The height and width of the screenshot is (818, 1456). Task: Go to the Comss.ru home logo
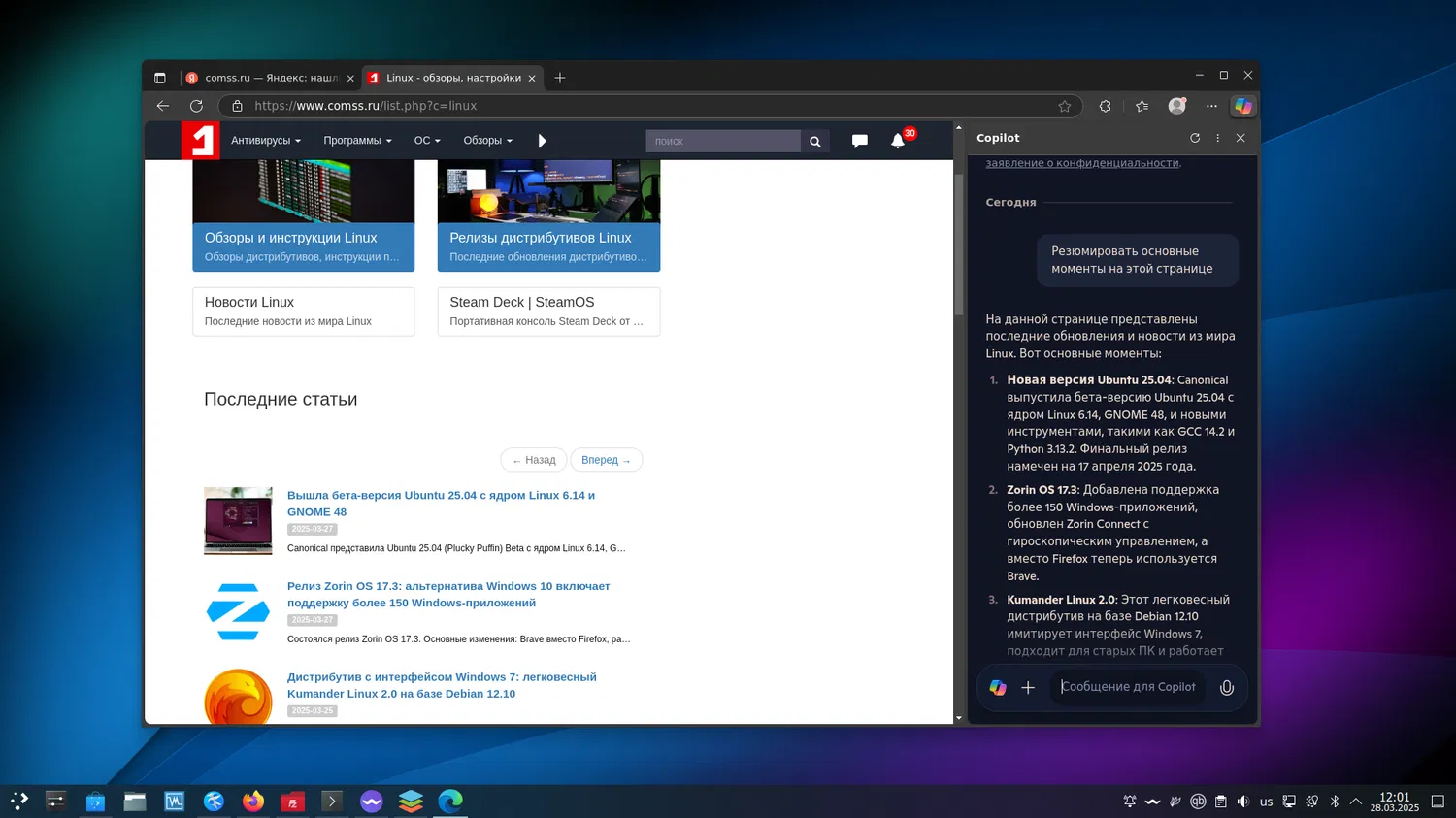pos(200,141)
